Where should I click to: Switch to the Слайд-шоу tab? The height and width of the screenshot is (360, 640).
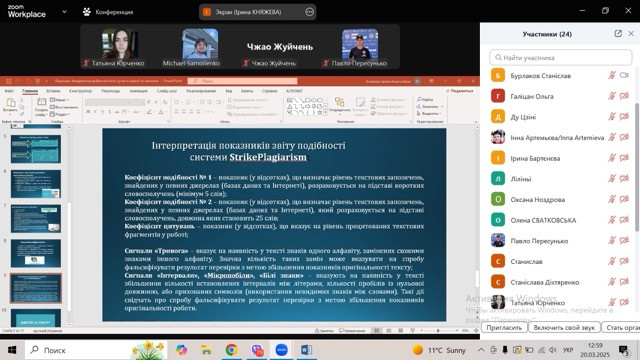tap(167, 91)
